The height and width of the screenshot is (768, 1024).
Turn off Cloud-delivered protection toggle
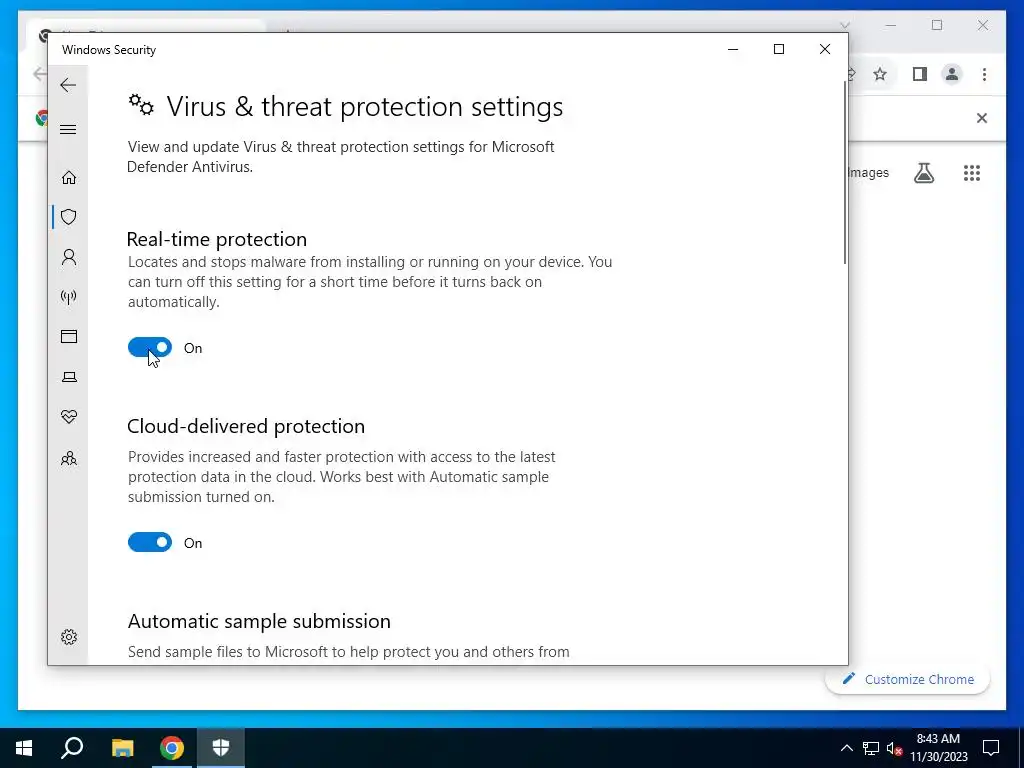coord(150,542)
